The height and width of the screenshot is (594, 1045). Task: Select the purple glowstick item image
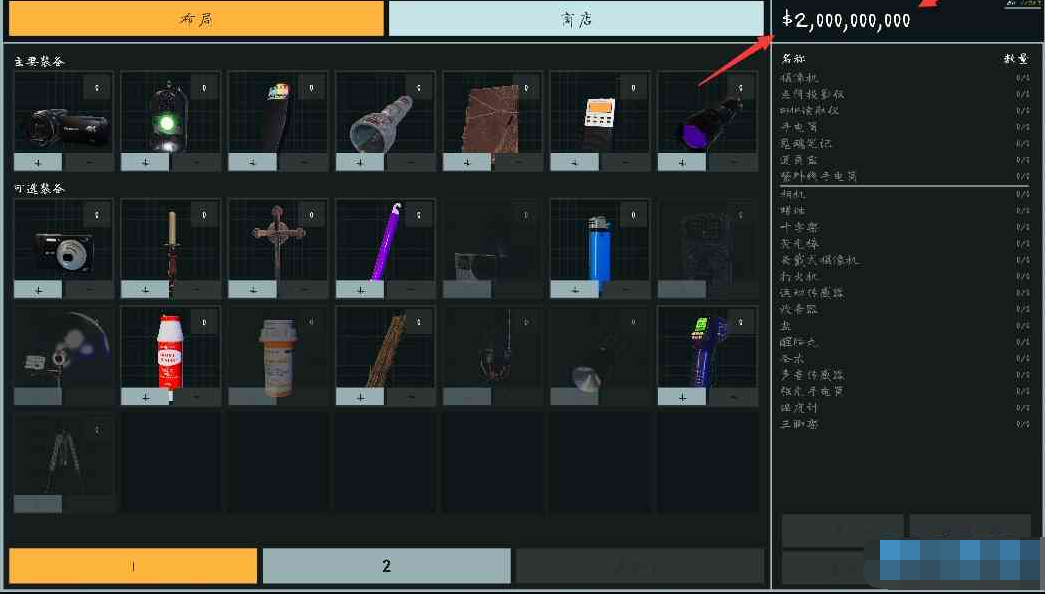click(384, 242)
